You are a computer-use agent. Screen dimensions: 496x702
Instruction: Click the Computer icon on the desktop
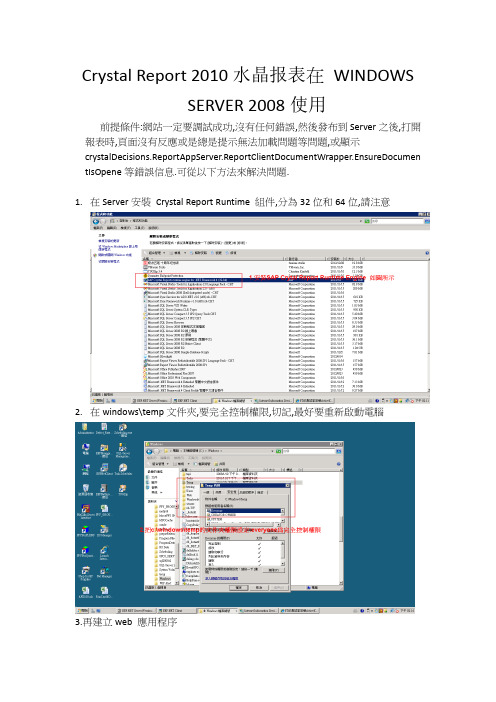coord(86,448)
